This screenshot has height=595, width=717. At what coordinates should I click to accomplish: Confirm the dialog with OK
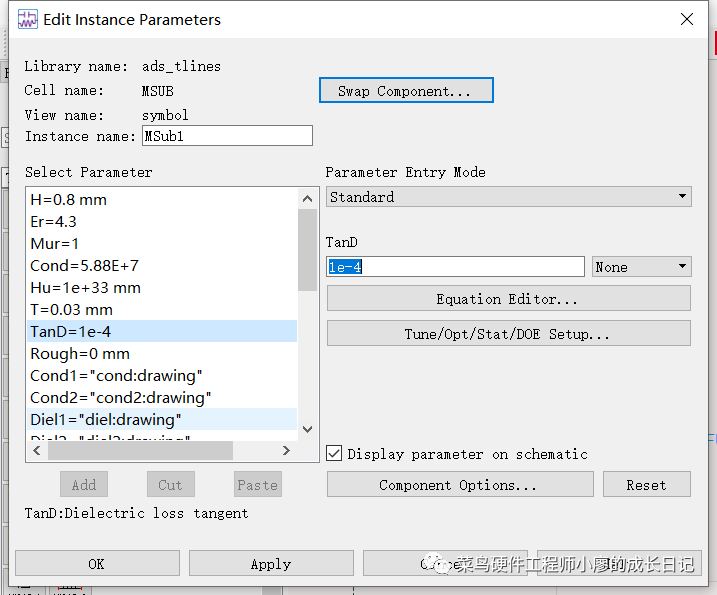point(97,564)
